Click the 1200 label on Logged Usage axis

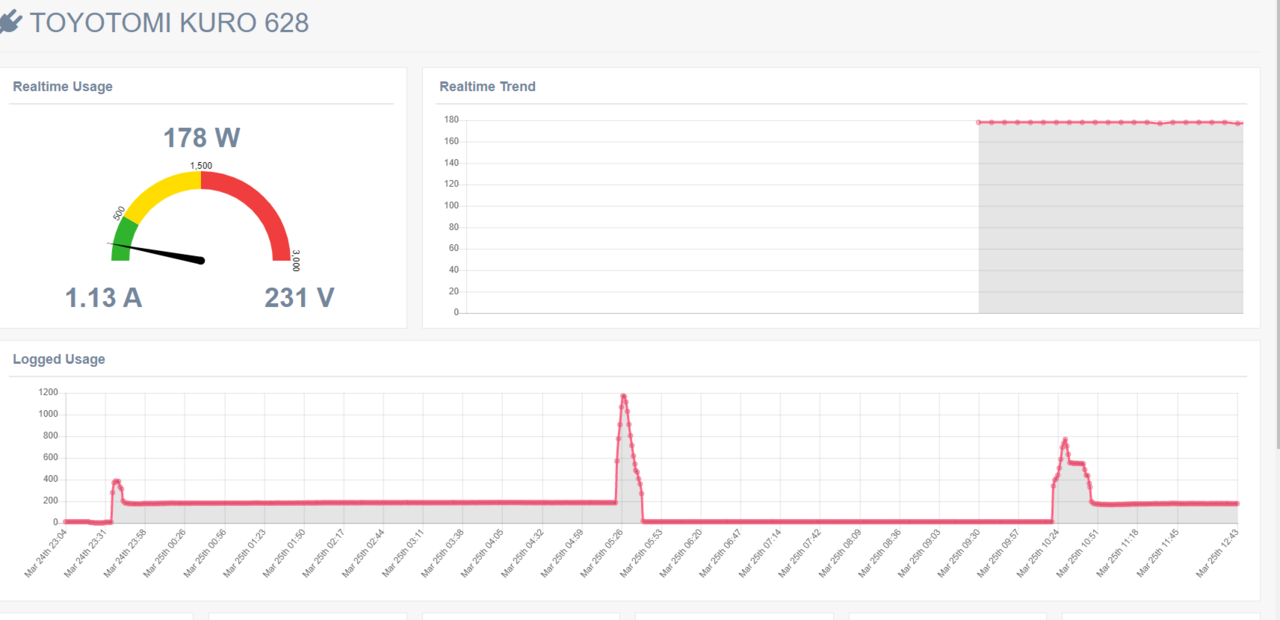tap(49, 392)
